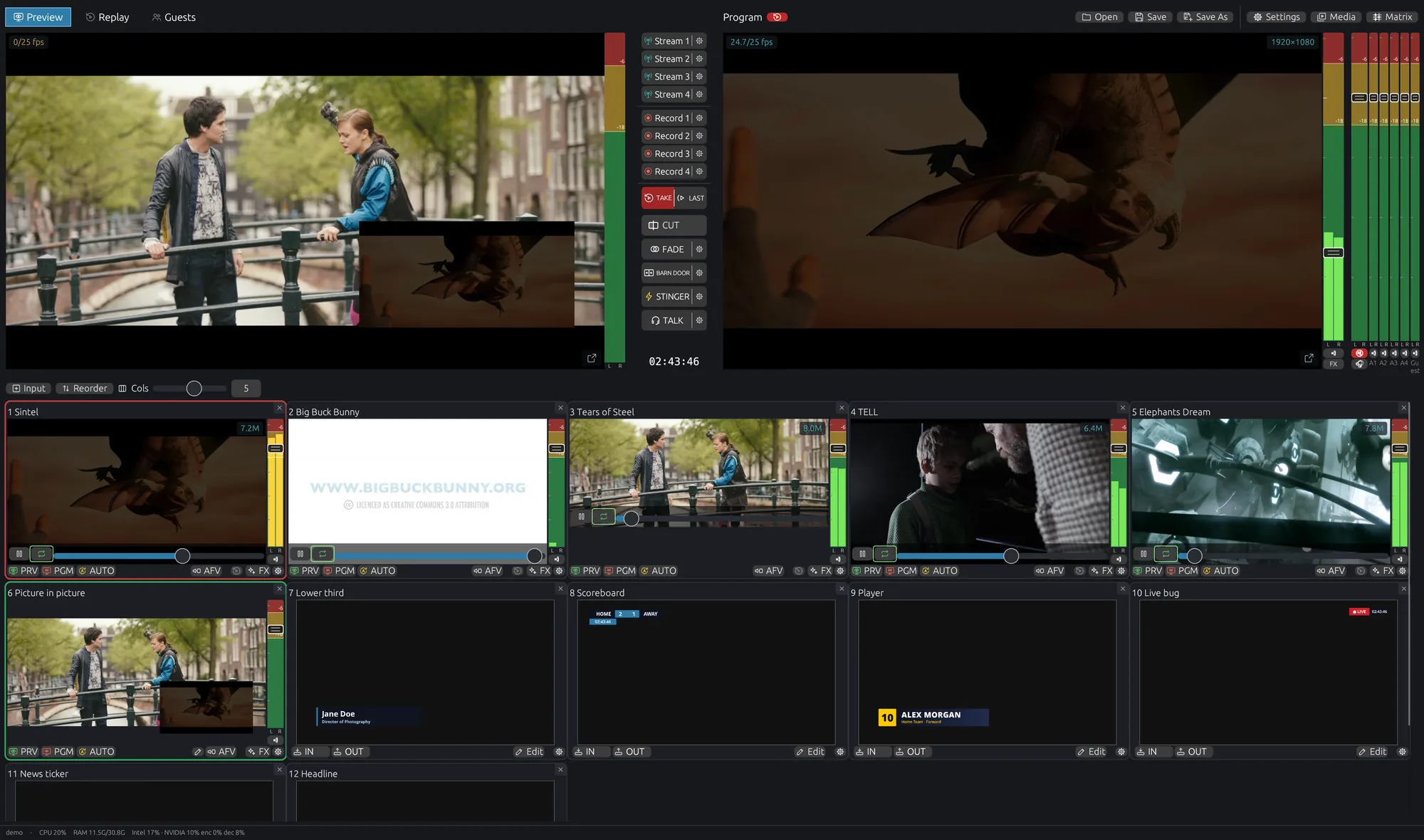Open the Matrix panel
1424x840 pixels.
(1393, 17)
